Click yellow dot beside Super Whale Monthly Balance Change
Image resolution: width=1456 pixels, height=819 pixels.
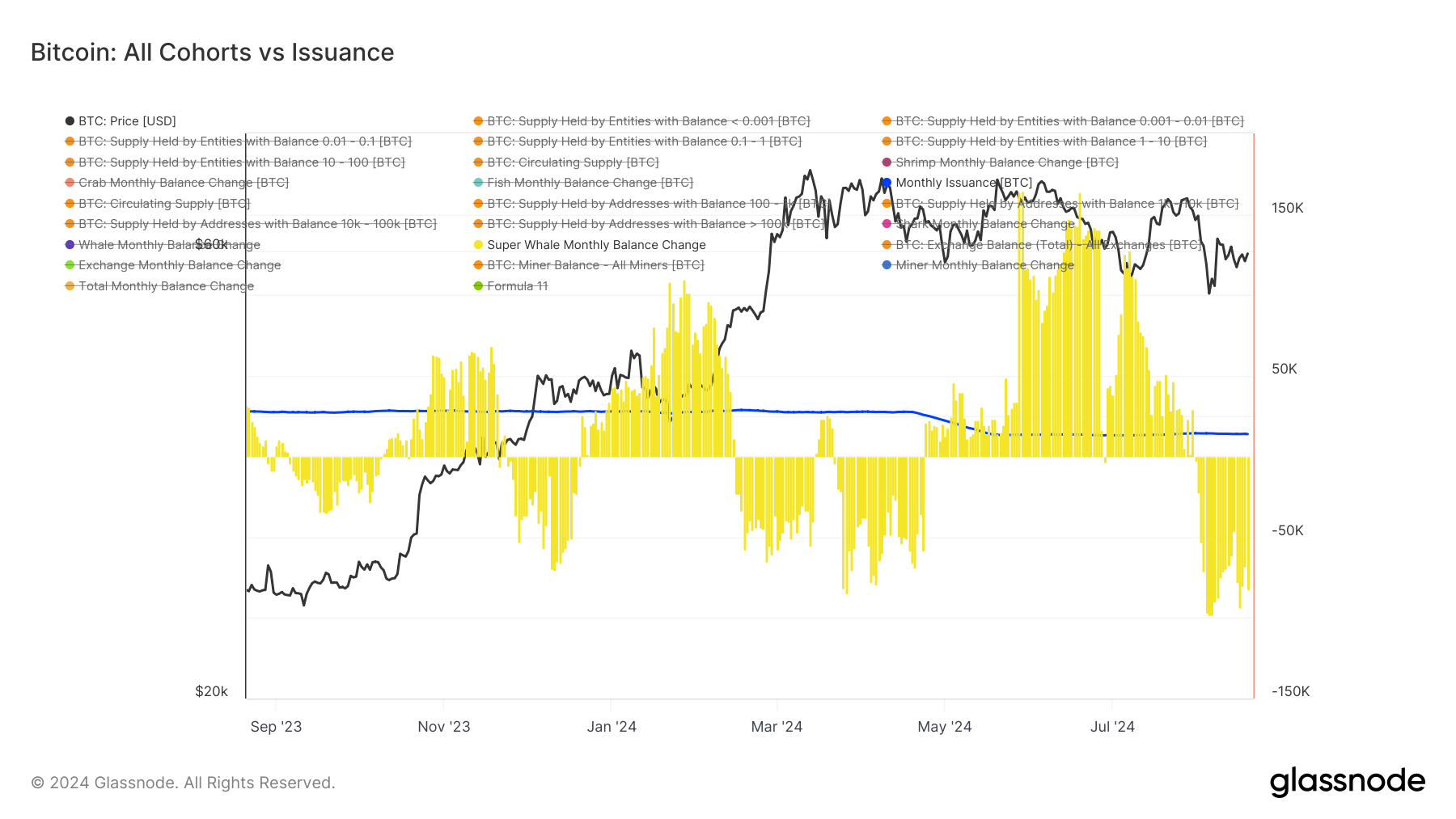click(478, 245)
